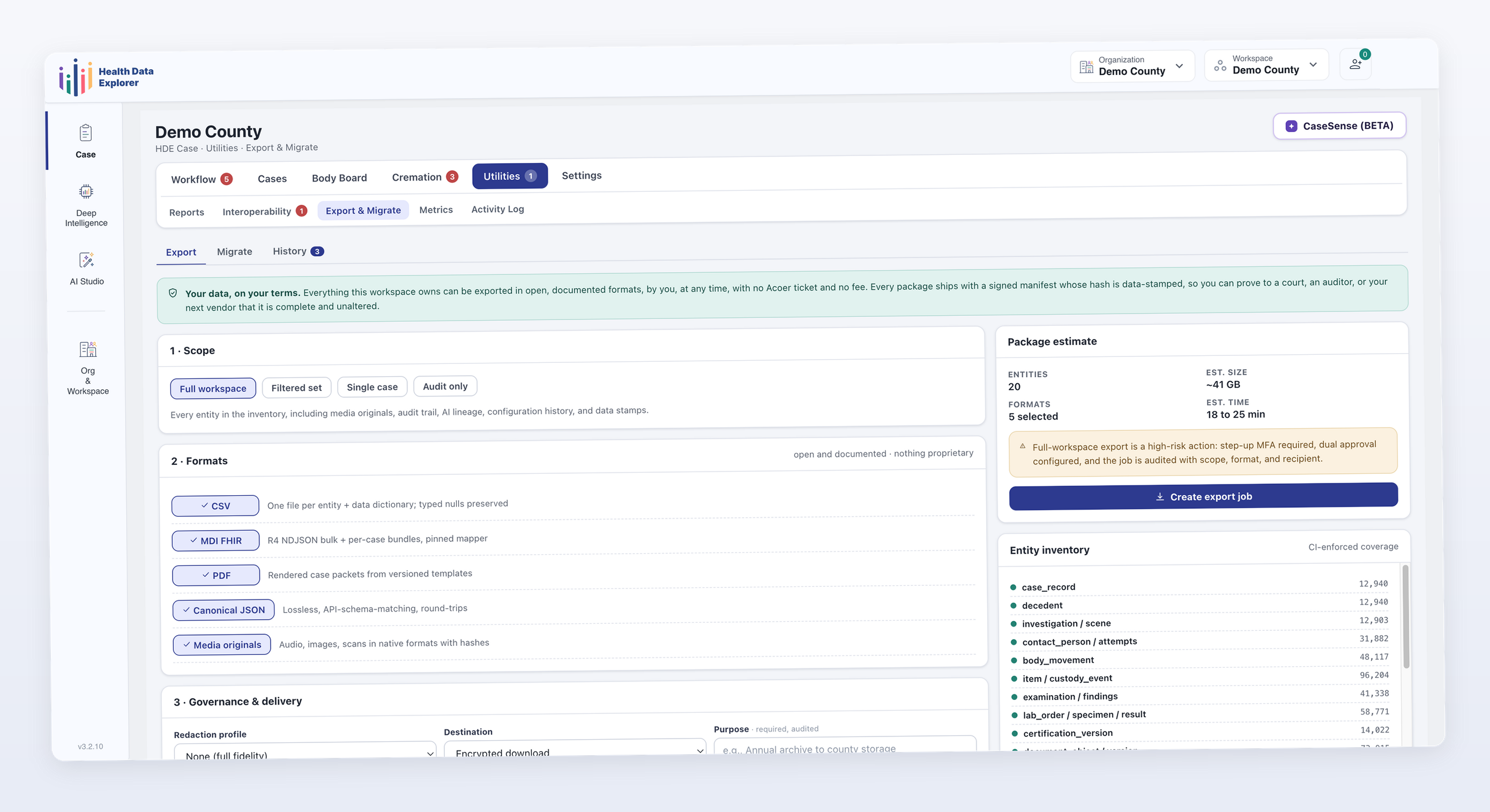Click the Create export job button
This screenshot has height=812, width=1490.
(1204, 496)
